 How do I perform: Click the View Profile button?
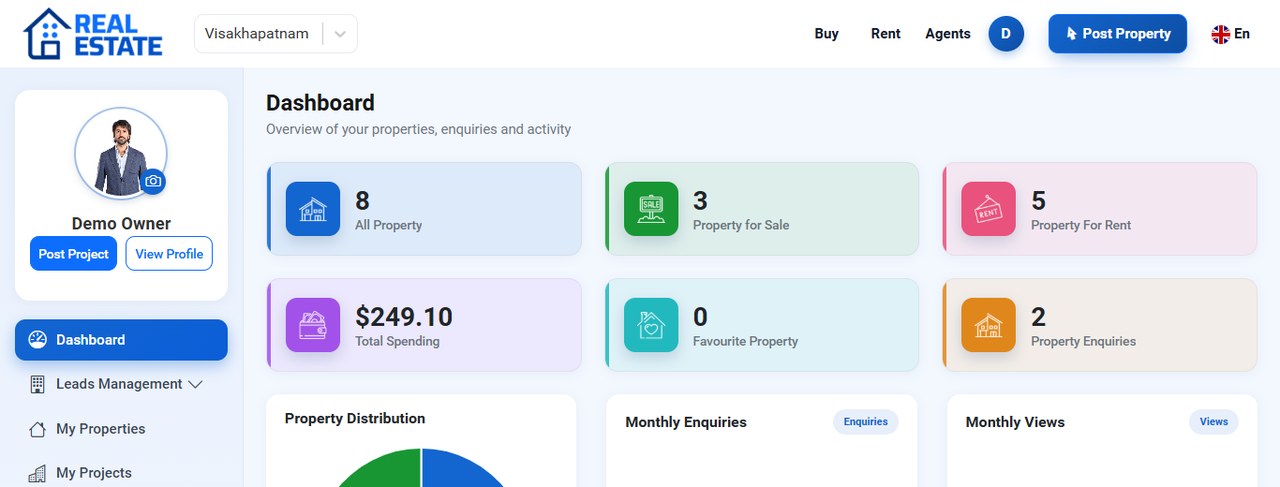point(169,254)
